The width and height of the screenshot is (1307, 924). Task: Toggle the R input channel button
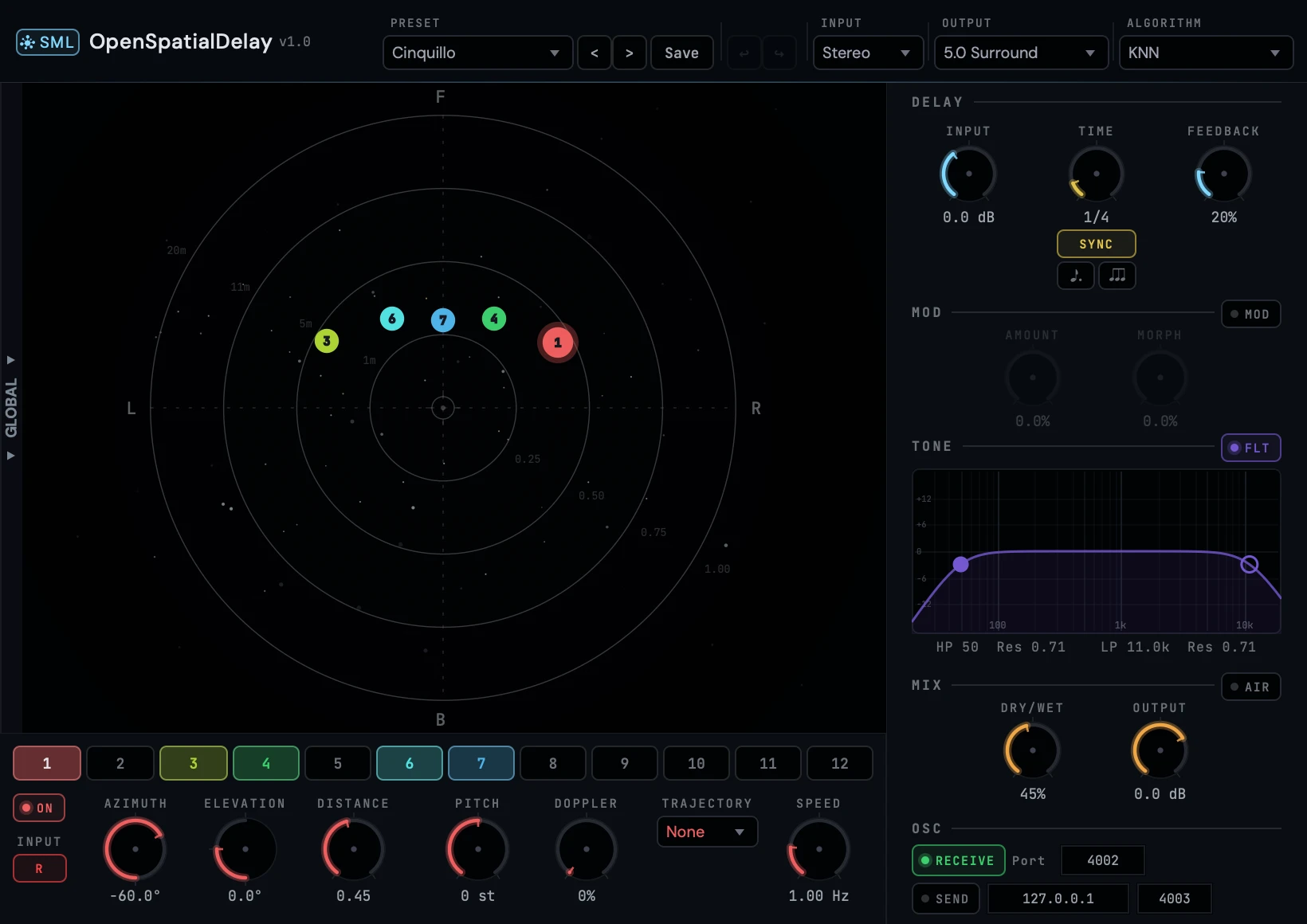tap(39, 868)
